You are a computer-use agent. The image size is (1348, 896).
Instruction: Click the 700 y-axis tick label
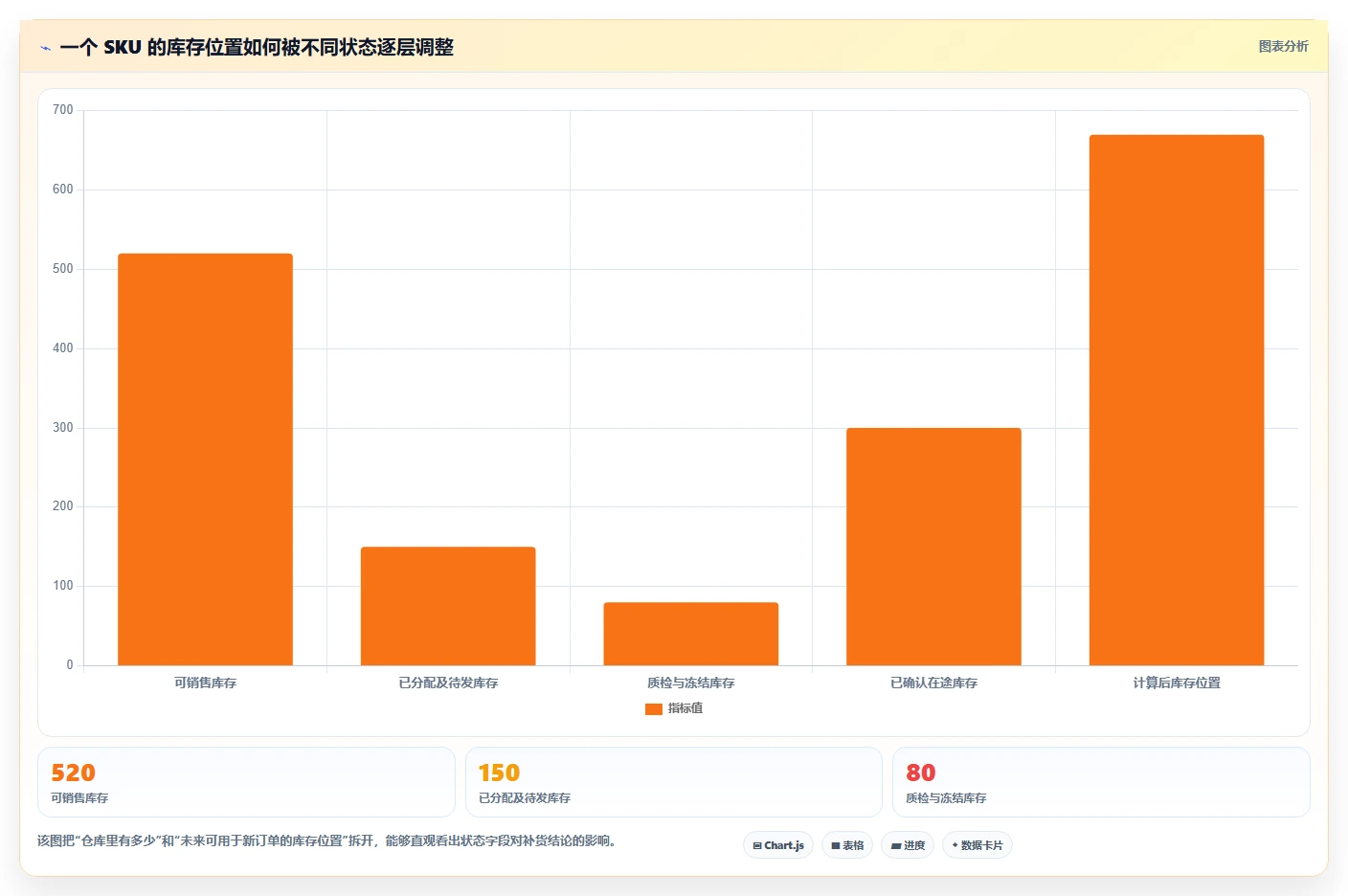[x=63, y=110]
